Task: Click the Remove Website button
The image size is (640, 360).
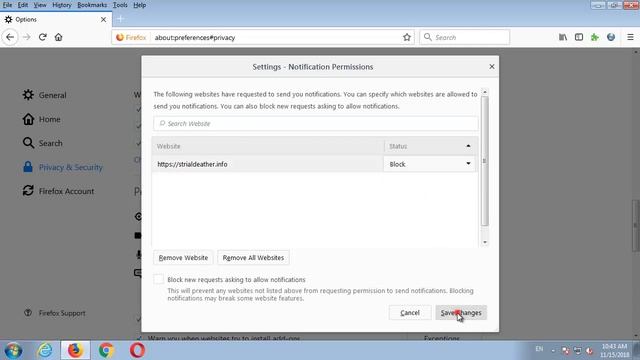Action: [183, 258]
